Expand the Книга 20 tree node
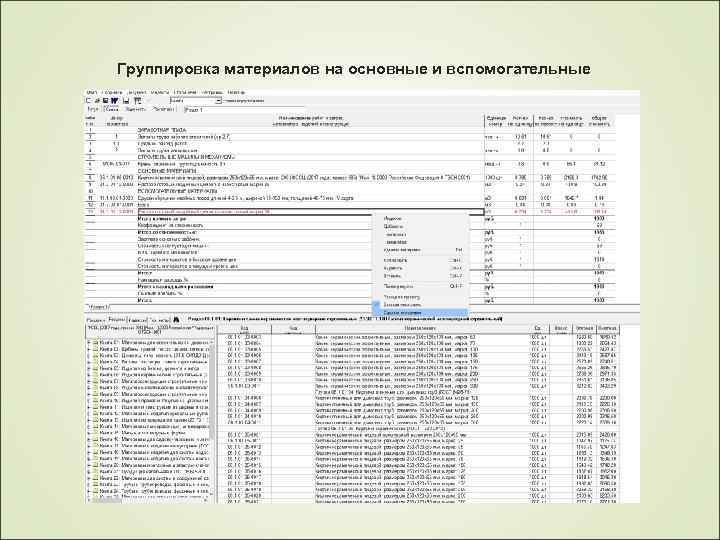This screenshot has width=720, height=540. tap(89, 465)
